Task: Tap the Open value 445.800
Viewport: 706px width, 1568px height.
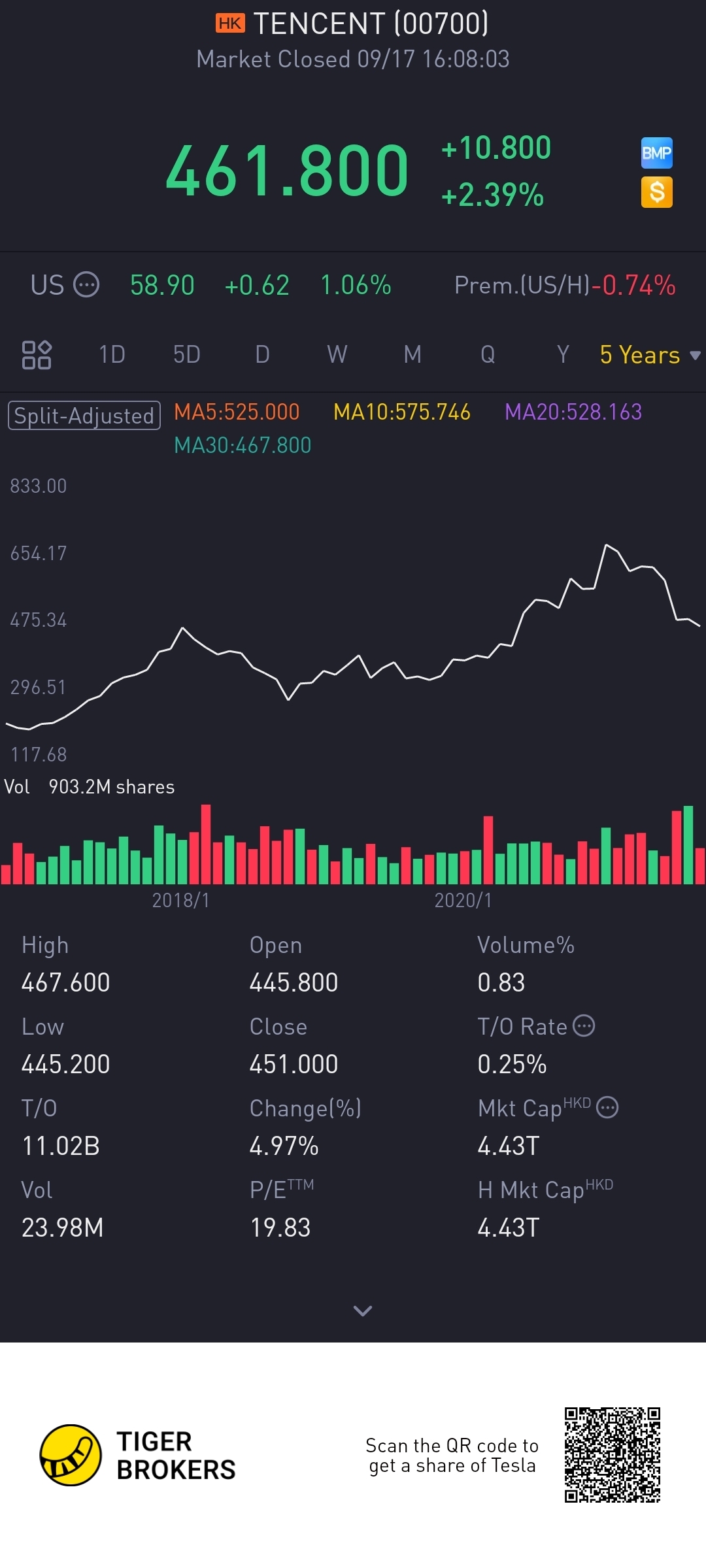Action: tap(294, 982)
